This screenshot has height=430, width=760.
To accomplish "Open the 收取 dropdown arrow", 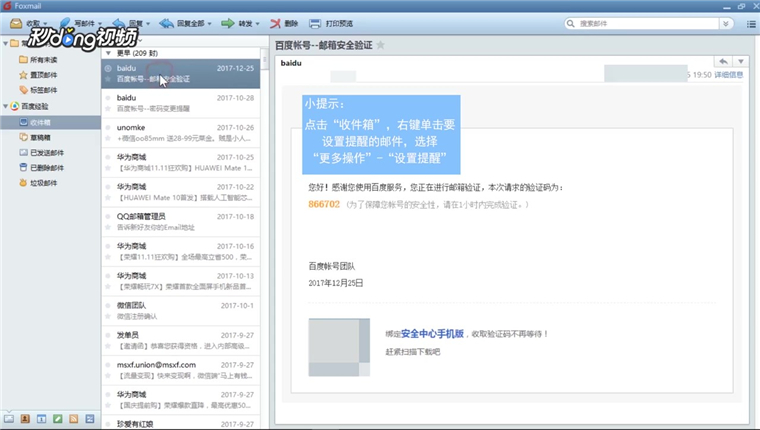I will [x=45, y=24].
